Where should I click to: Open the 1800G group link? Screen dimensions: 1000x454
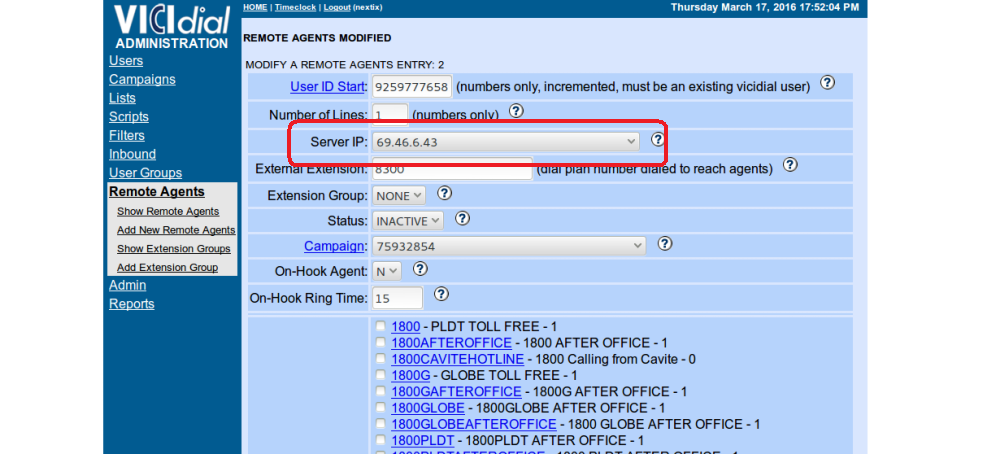411,375
